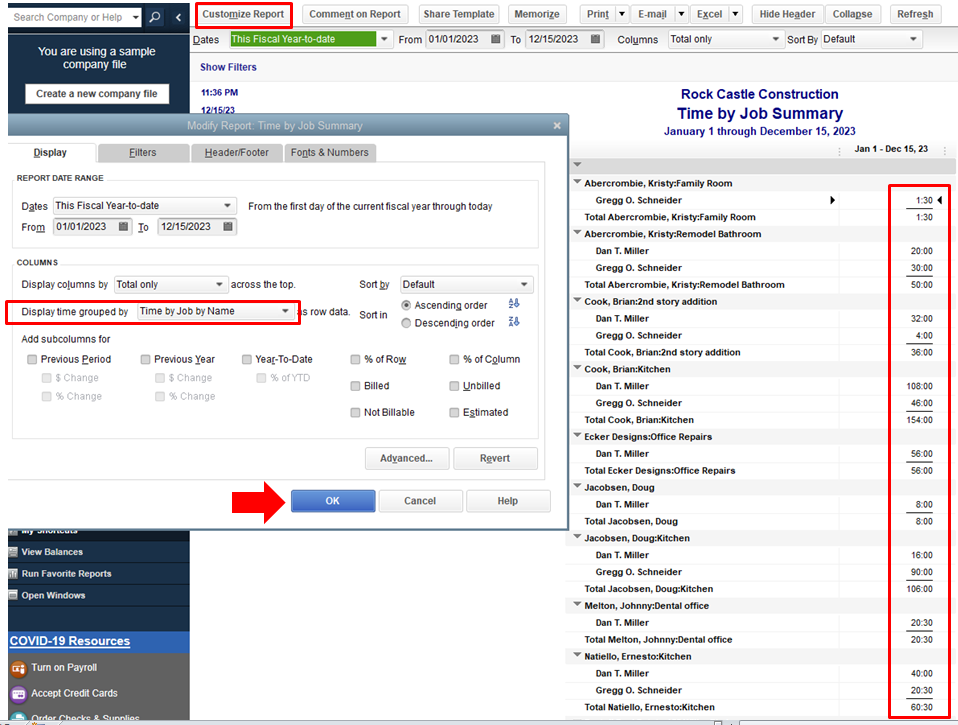Open Display time grouped by dropdown
958x725 pixels.
point(214,311)
